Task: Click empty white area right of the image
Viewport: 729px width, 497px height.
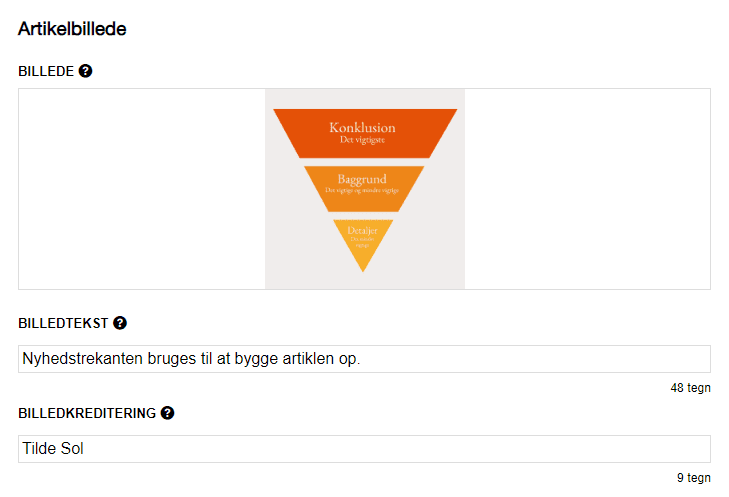Action: click(588, 189)
